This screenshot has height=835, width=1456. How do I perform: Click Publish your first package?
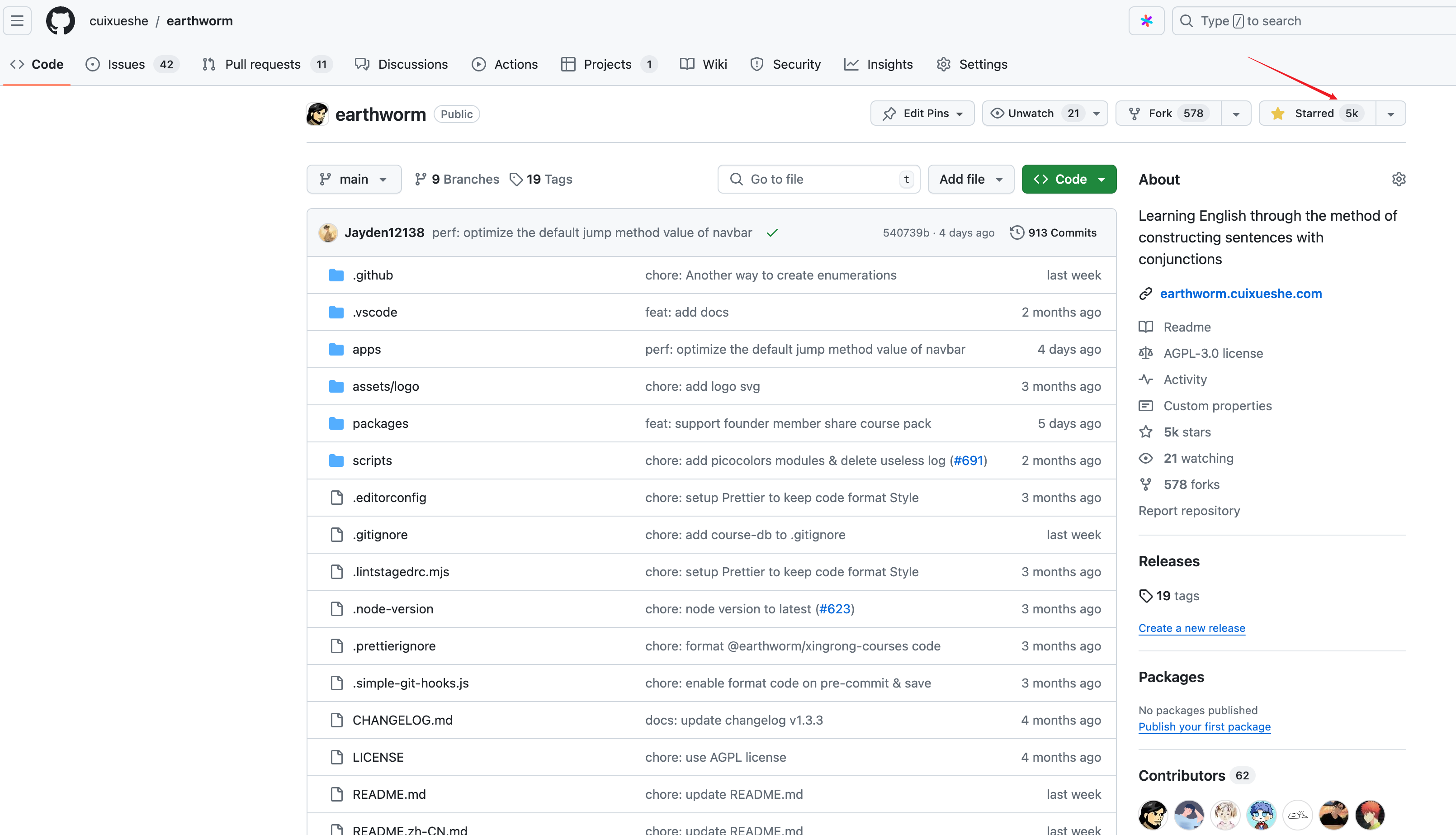coord(1204,726)
